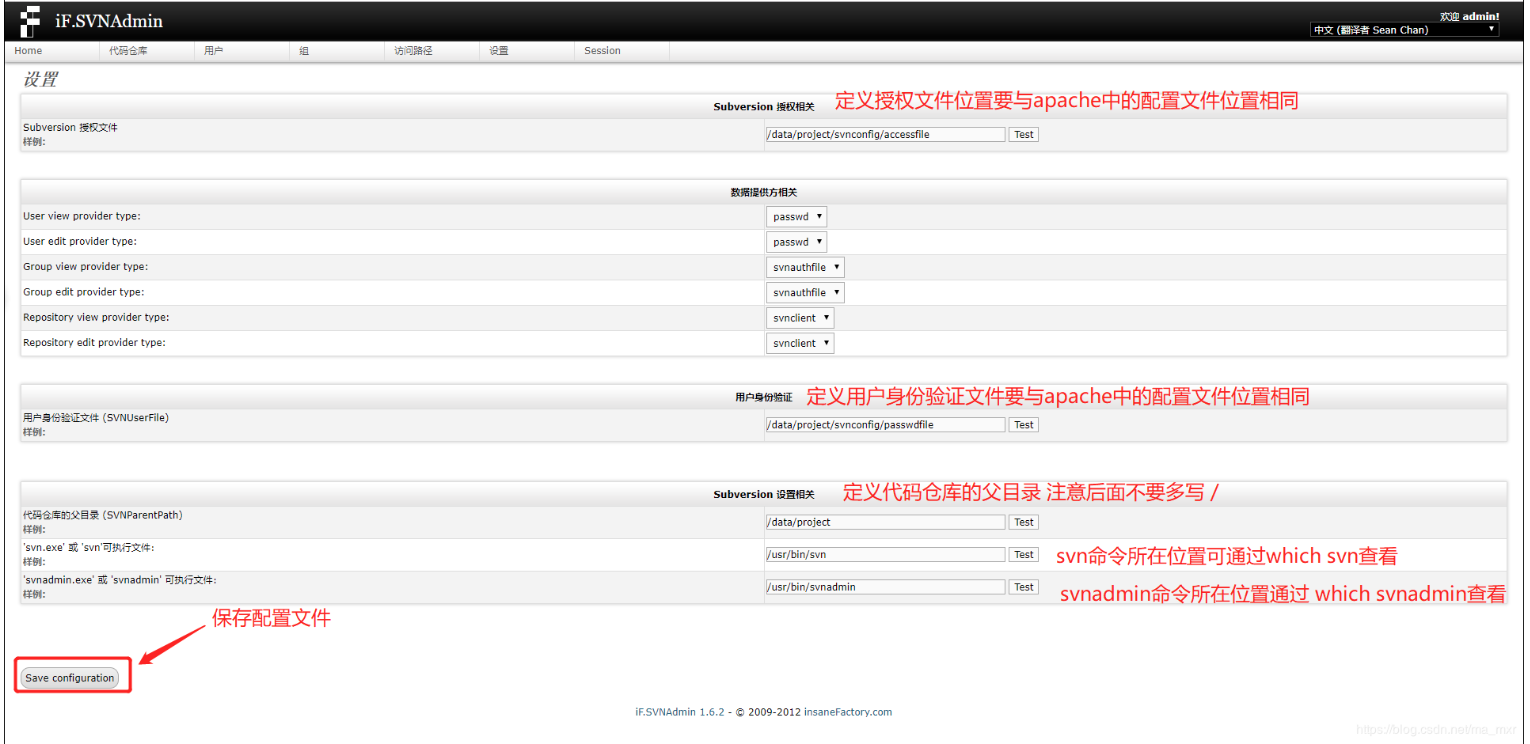
Task: Test the SVNUserFile path
Action: pos(1023,424)
